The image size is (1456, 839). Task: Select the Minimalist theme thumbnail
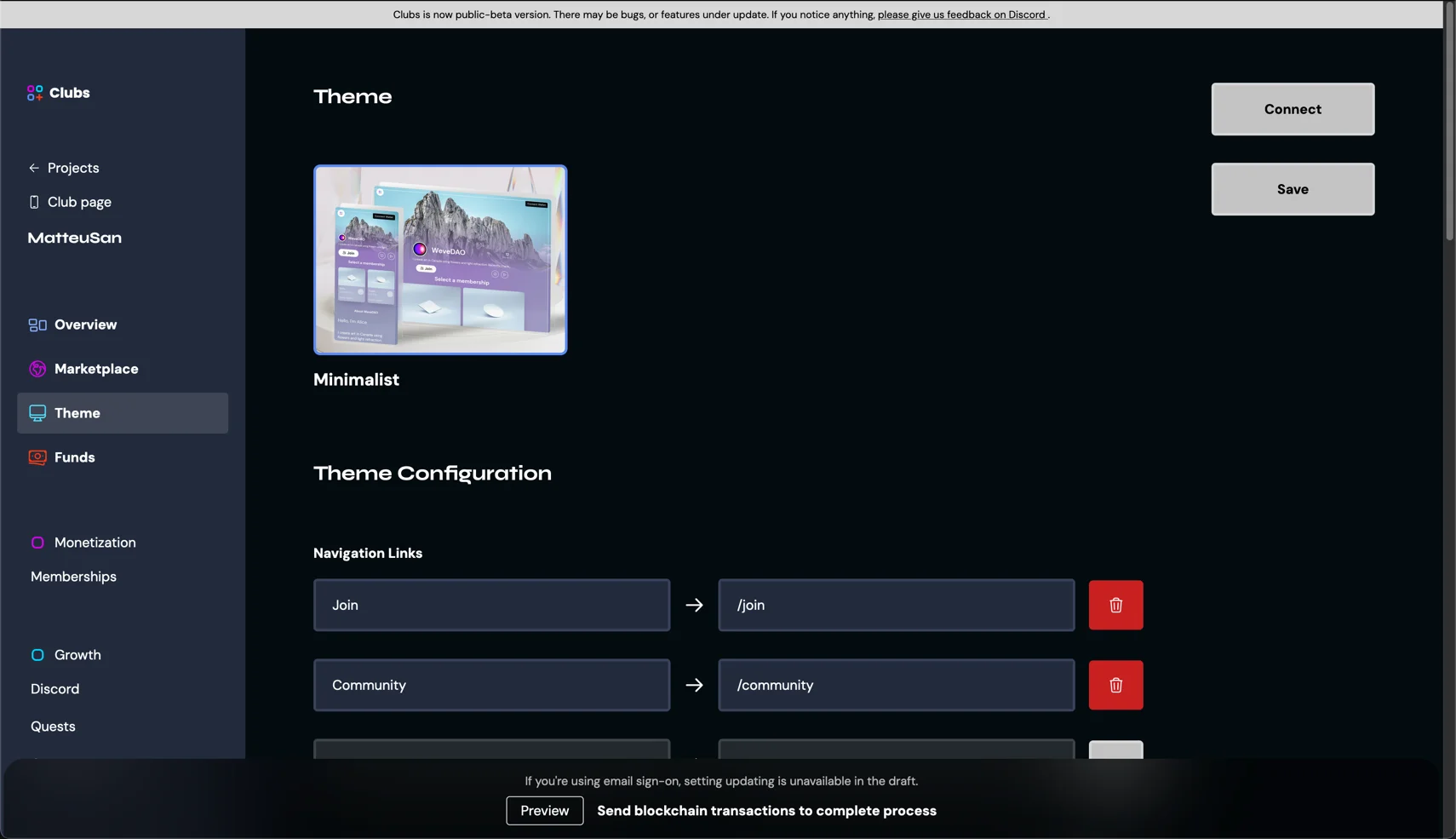[x=440, y=259]
